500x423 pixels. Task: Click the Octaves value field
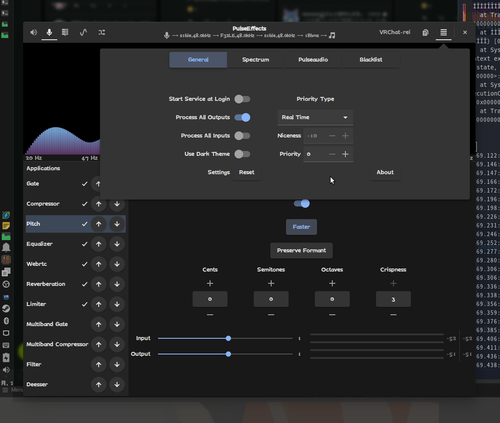click(332, 299)
